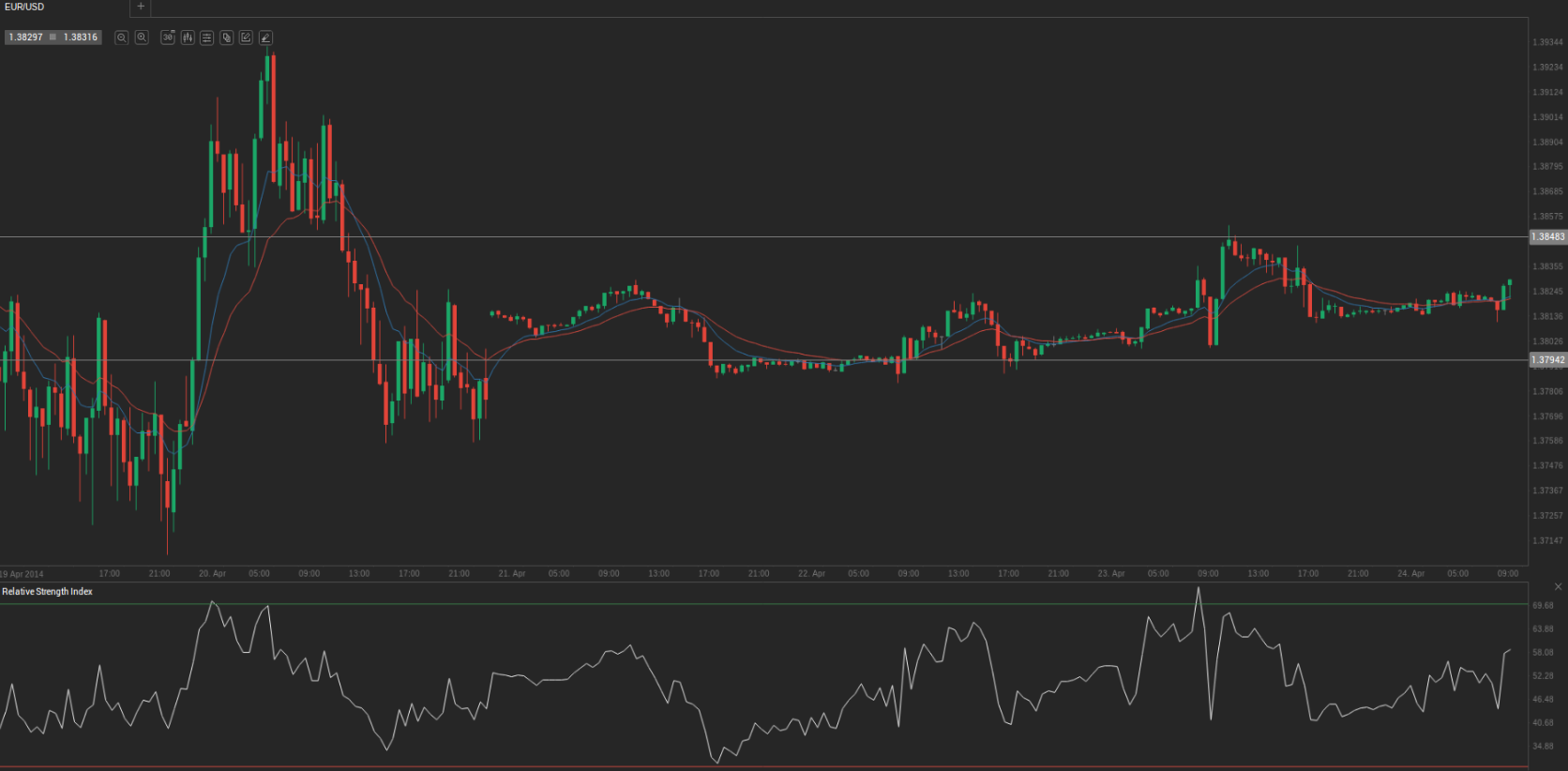Open the chart settings sliders icon
The image size is (1568, 771).
[207, 38]
